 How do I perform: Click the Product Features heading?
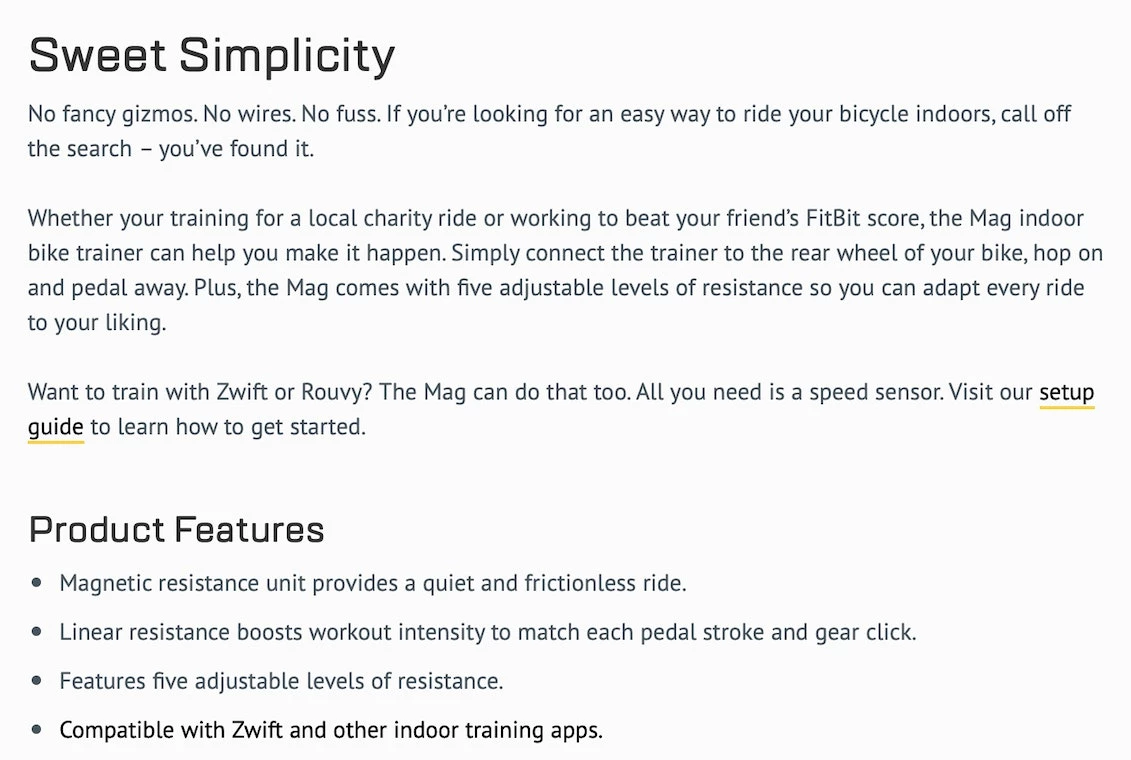[177, 529]
